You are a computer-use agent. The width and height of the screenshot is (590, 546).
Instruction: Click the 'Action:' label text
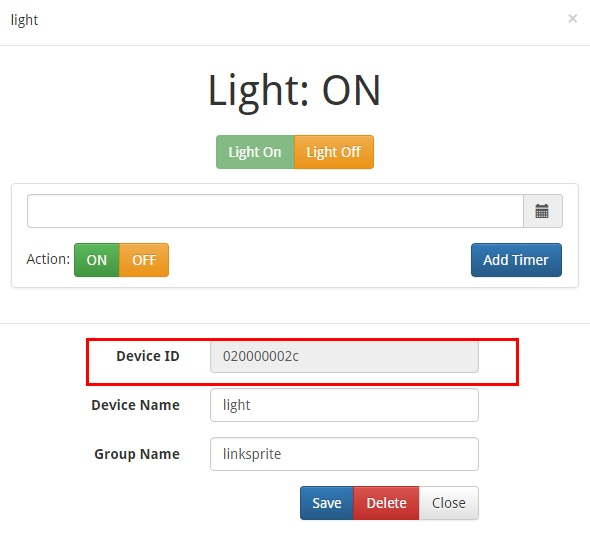(48, 259)
